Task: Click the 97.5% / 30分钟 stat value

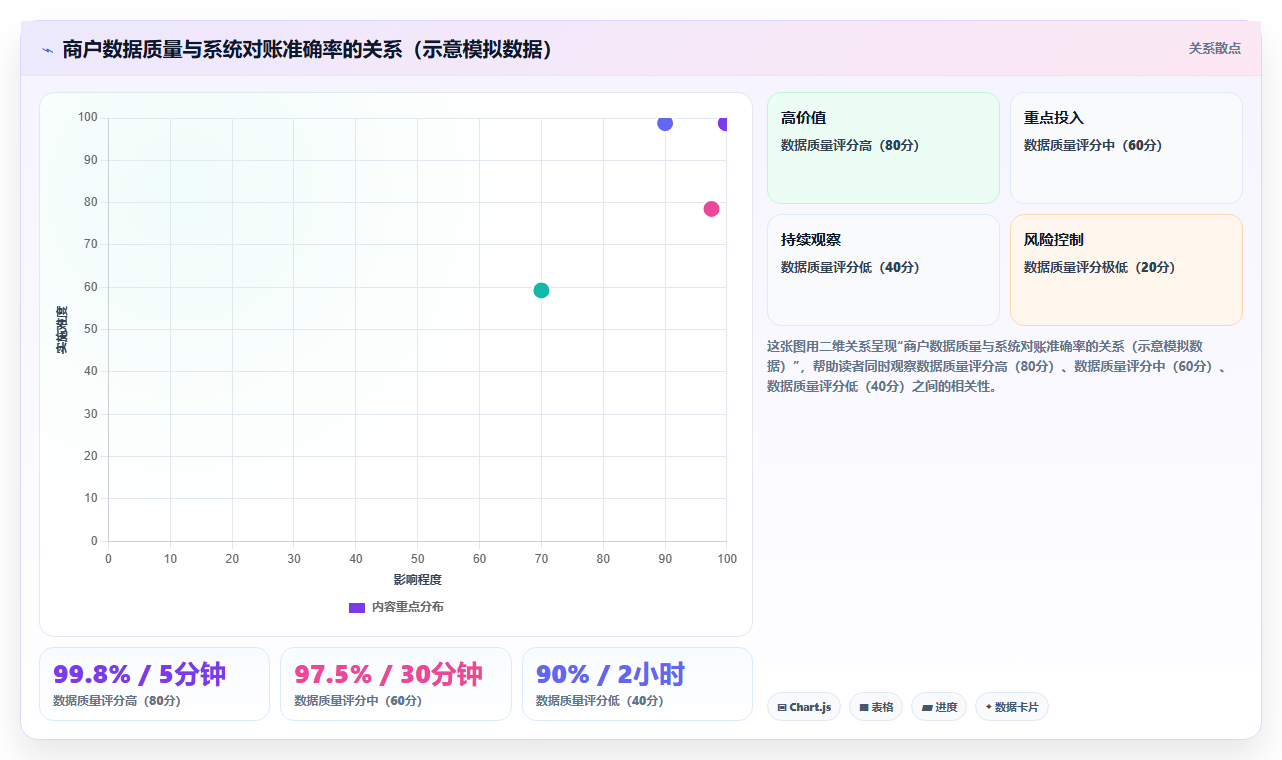Action: pos(389,675)
